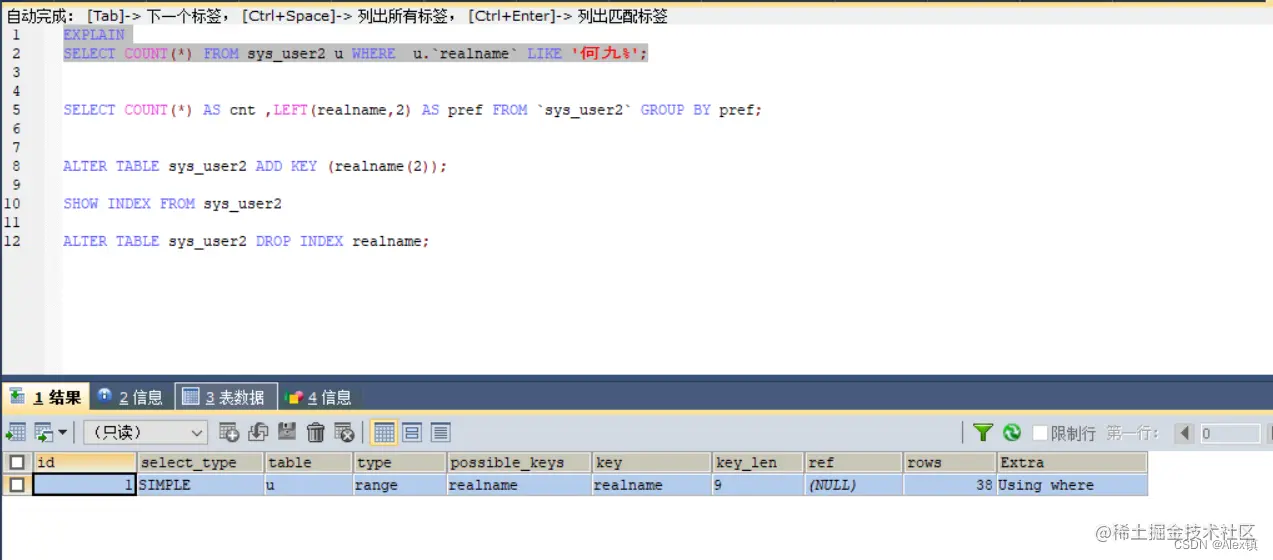
Task: Open the 4 信息 tab
Action: click(319, 397)
